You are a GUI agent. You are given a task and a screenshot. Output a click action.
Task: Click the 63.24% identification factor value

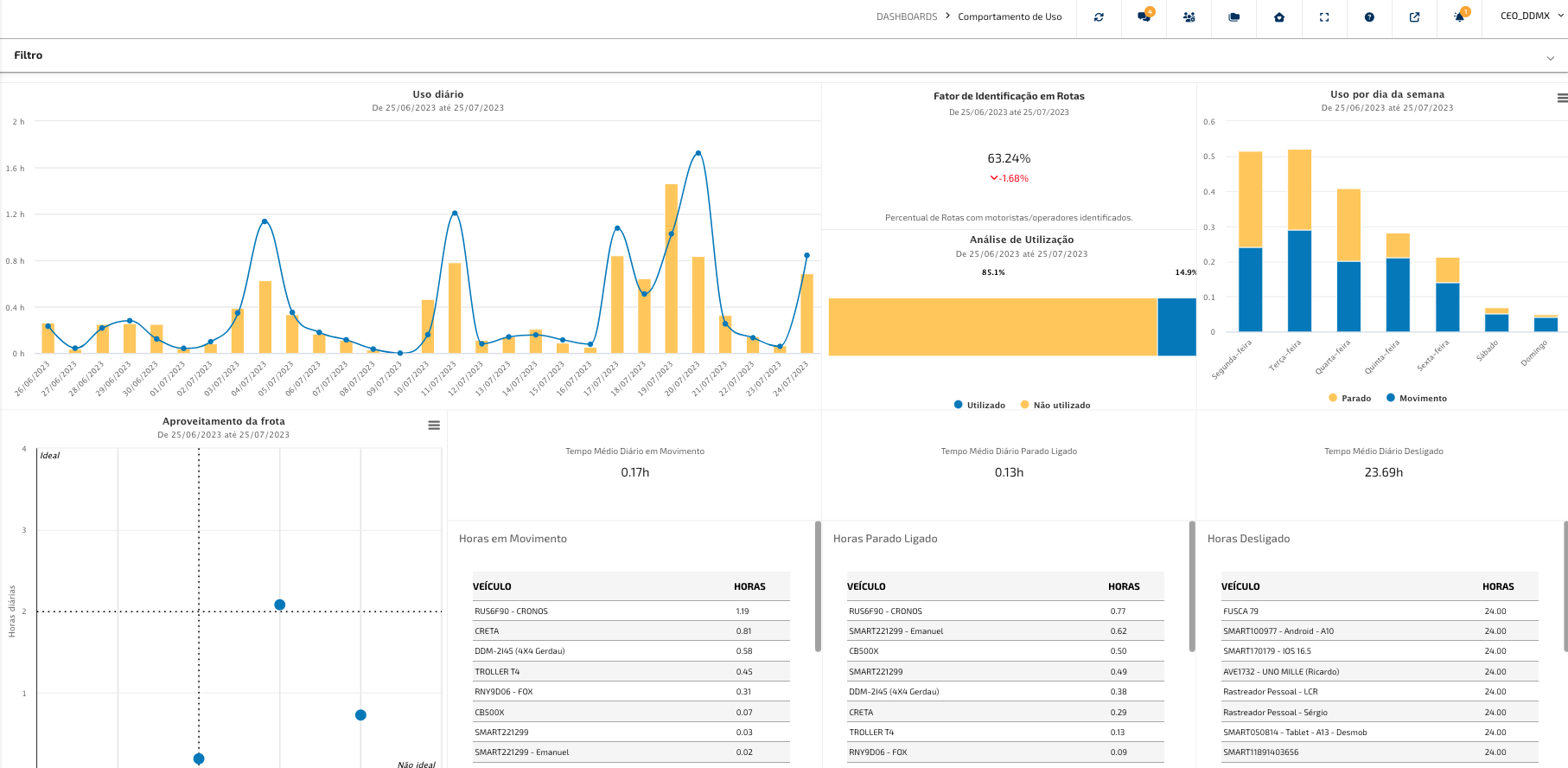(1009, 158)
